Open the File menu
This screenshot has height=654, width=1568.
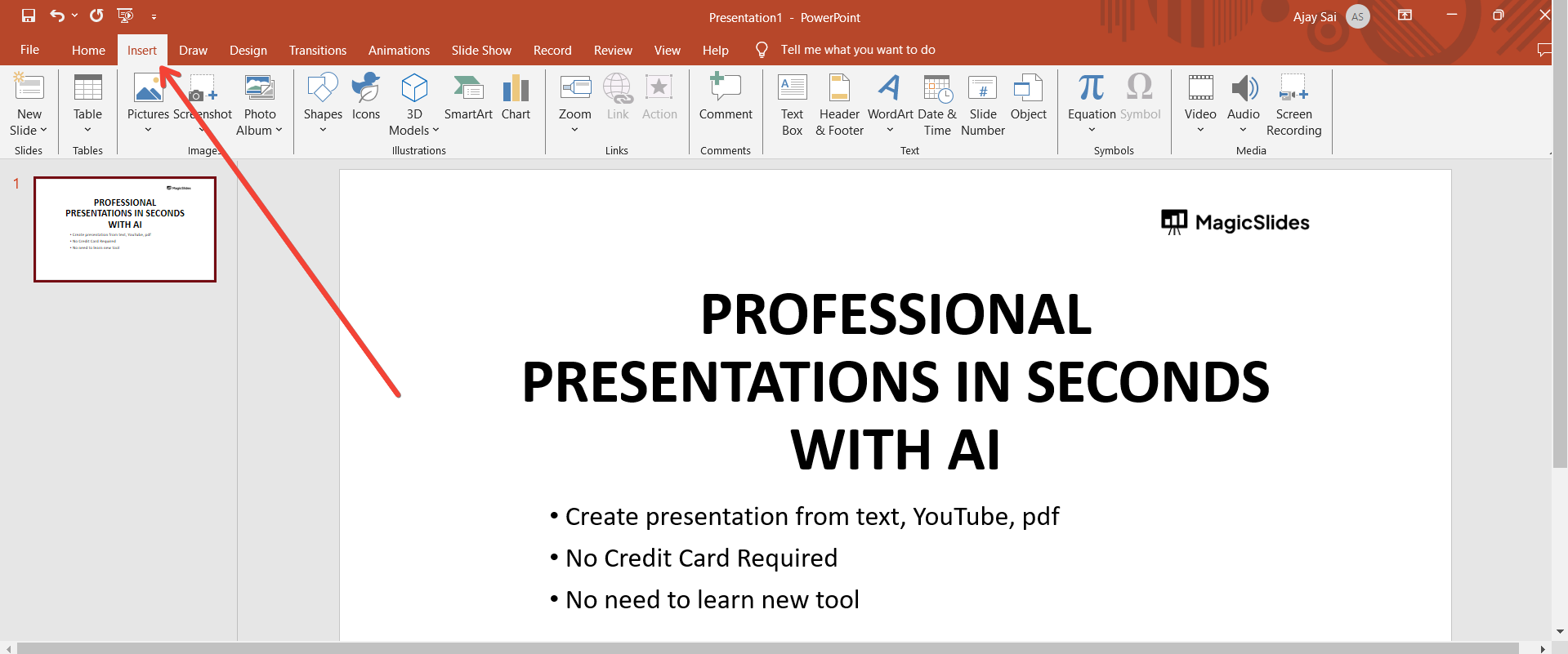click(29, 51)
